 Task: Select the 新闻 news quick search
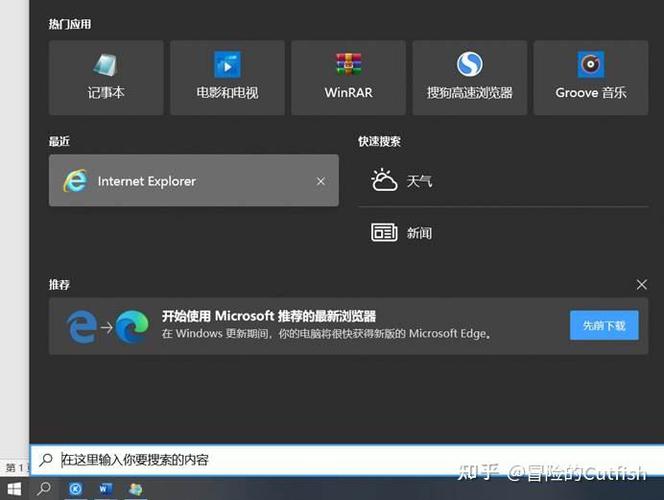tap(503, 232)
